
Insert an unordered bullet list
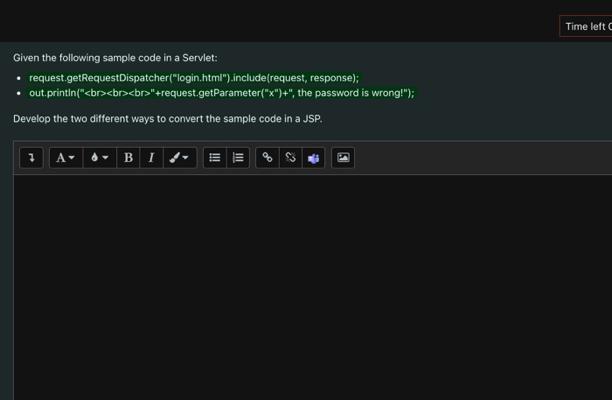(215, 158)
